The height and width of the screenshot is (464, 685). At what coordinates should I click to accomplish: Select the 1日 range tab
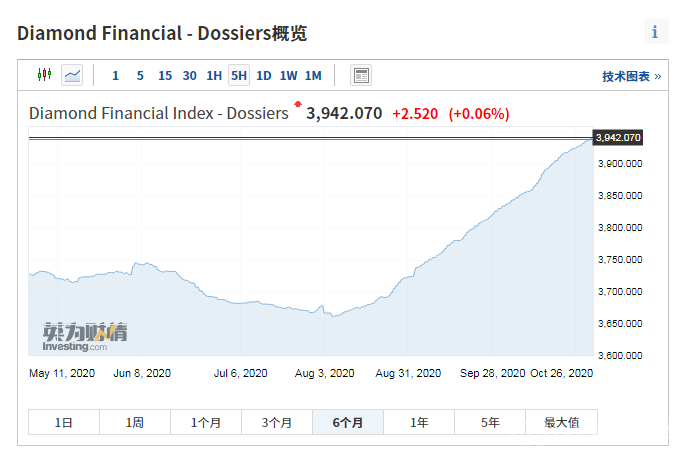pos(63,423)
